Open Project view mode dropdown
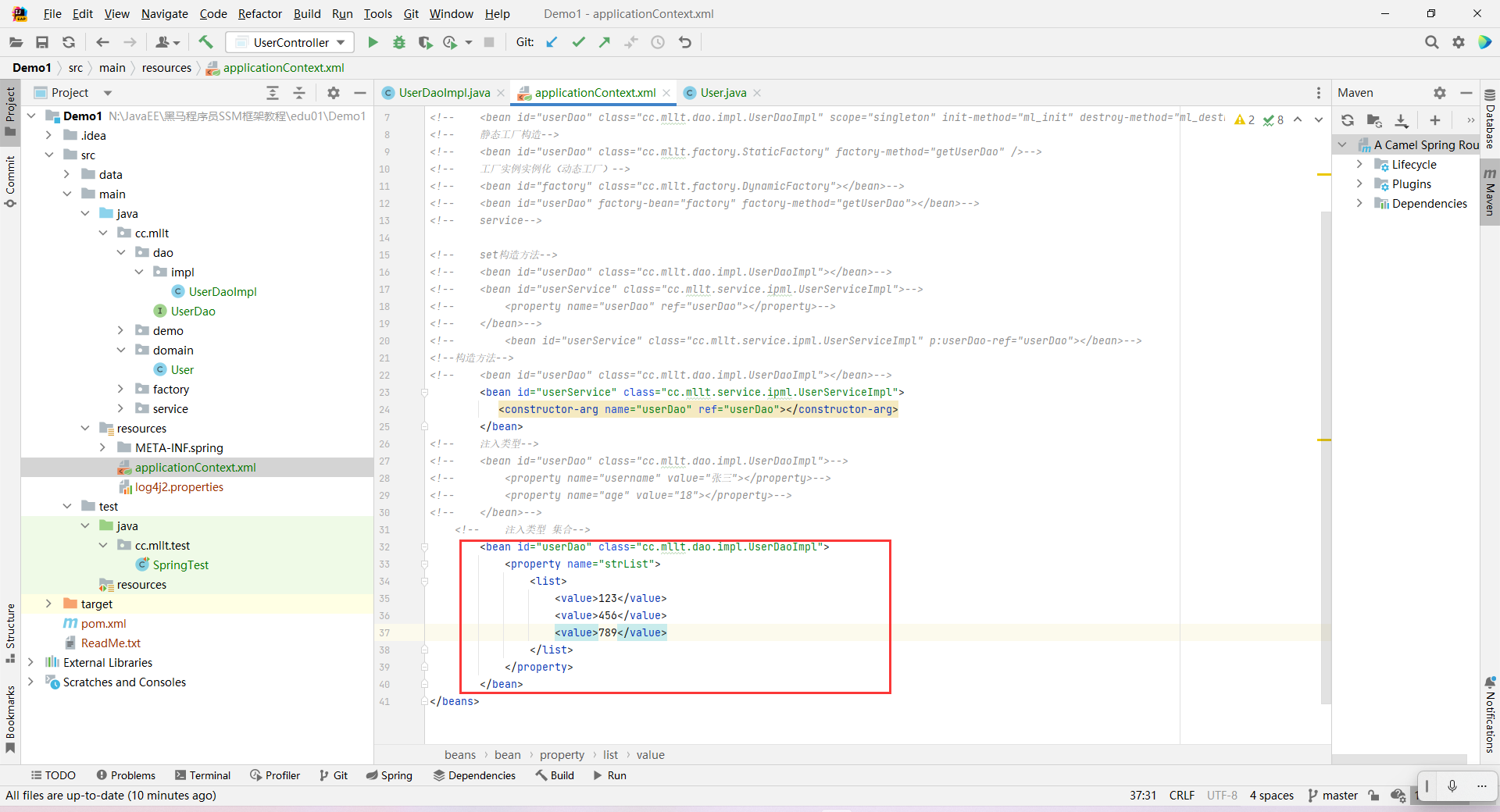 pyautogui.click(x=108, y=93)
